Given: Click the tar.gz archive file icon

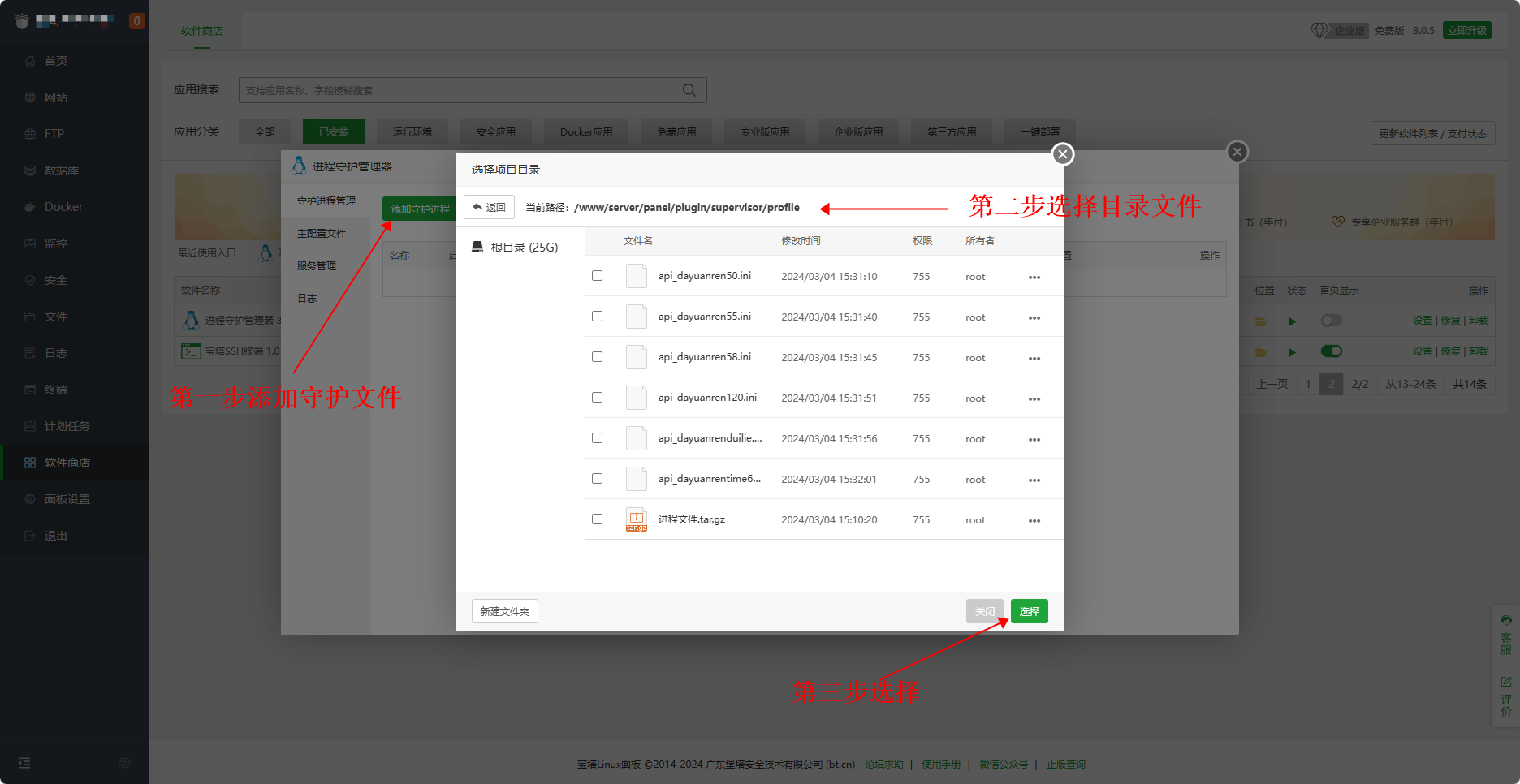Looking at the screenshot, I should [x=636, y=519].
